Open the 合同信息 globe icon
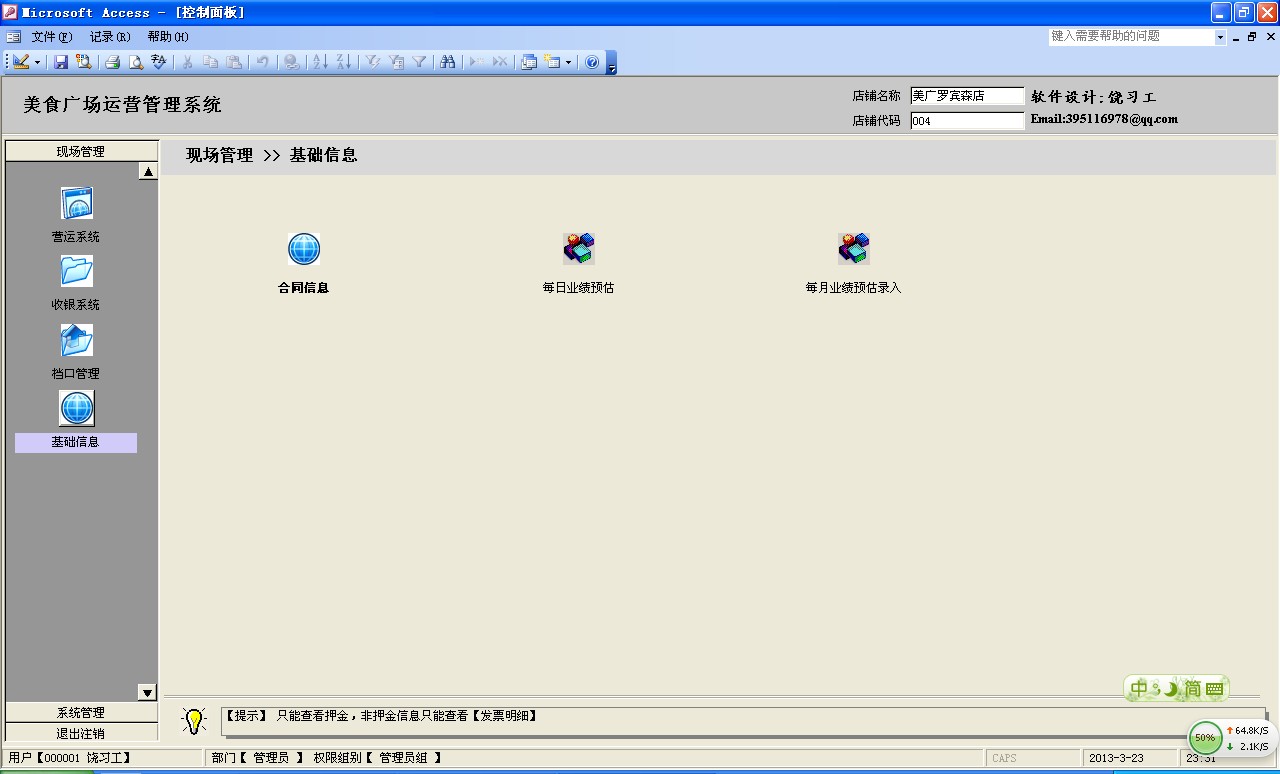 click(x=304, y=248)
